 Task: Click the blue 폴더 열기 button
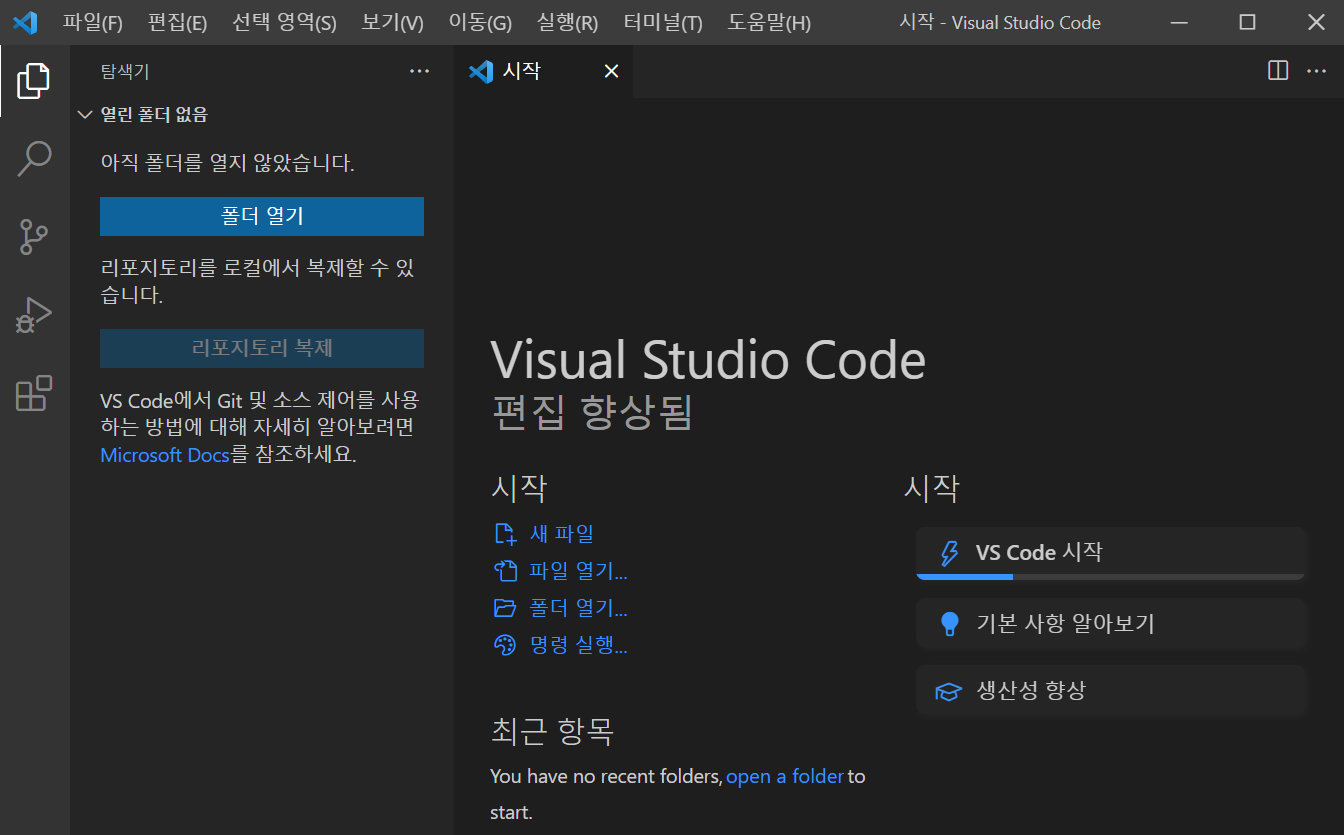tap(262, 216)
